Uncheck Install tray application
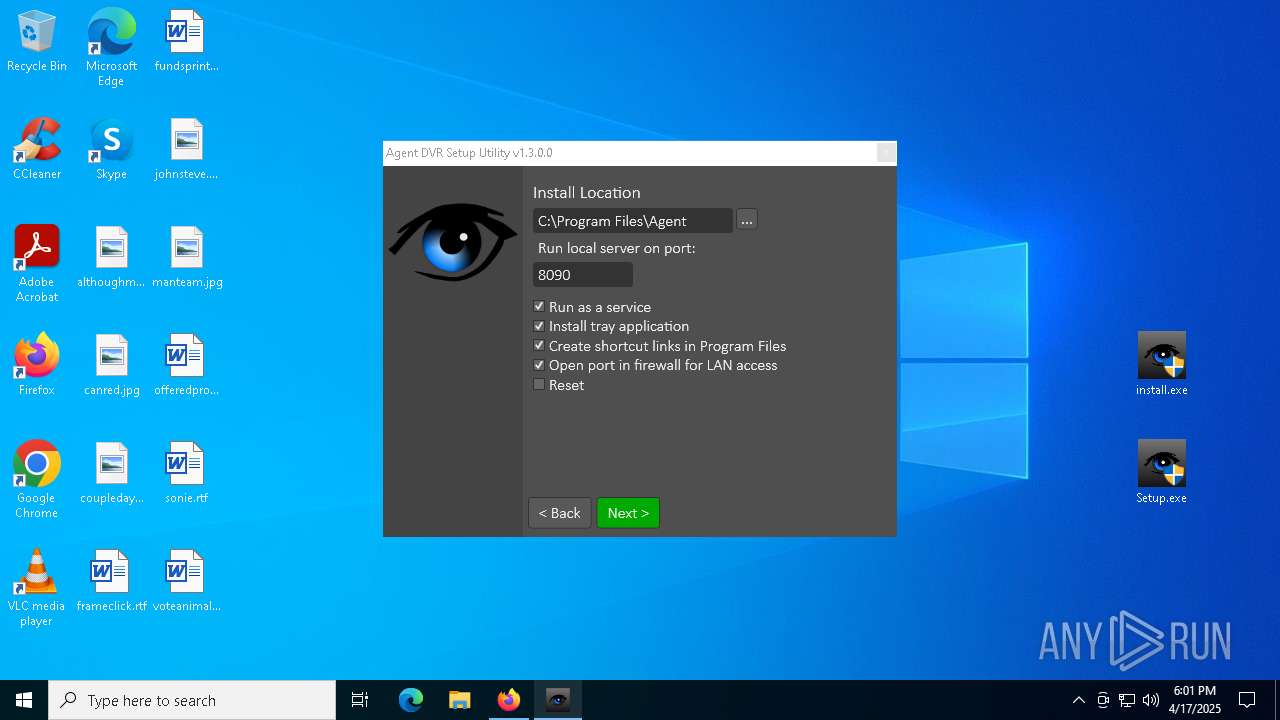The image size is (1280, 720). point(539,326)
